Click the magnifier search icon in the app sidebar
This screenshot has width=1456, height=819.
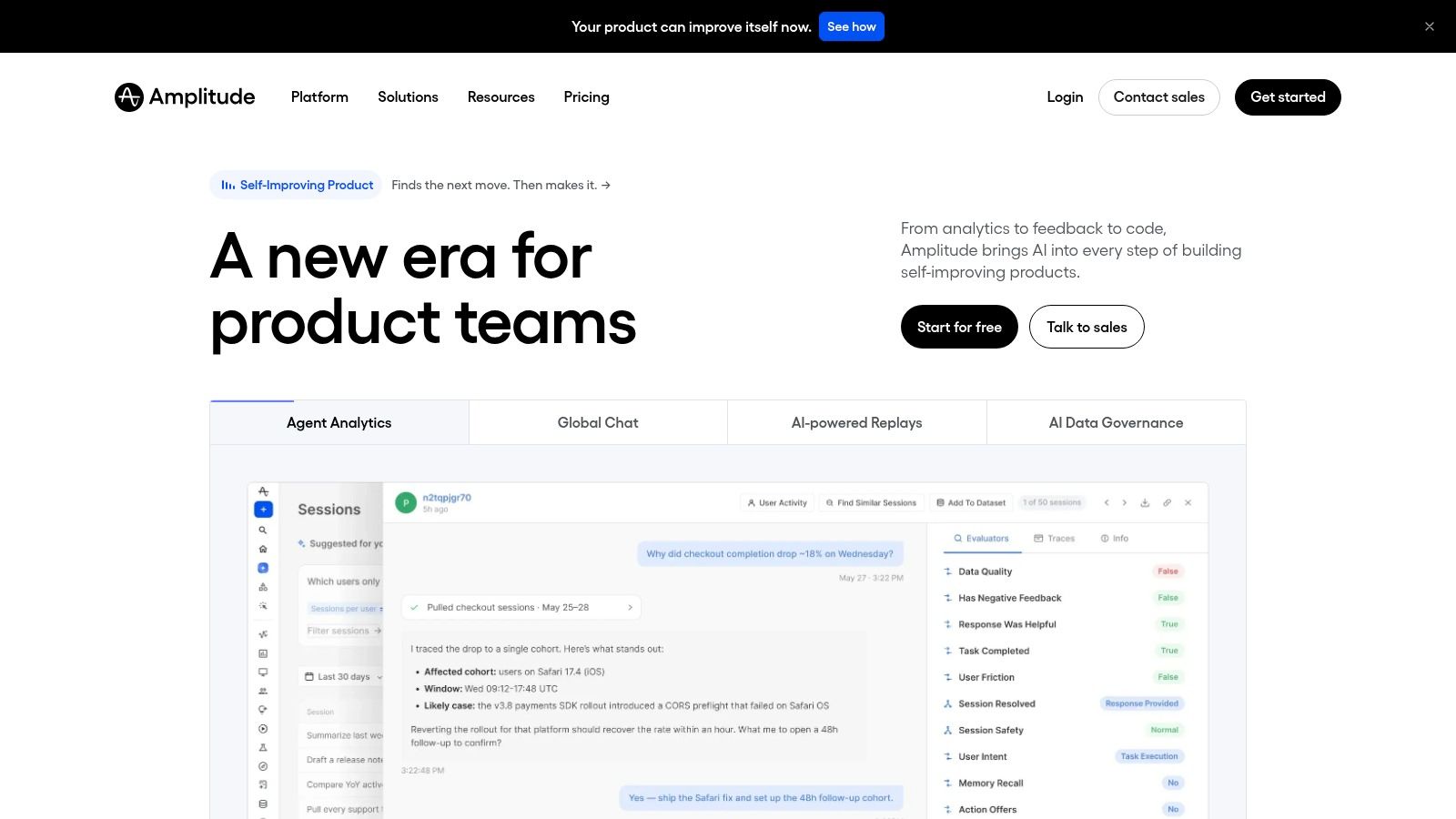point(263,530)
